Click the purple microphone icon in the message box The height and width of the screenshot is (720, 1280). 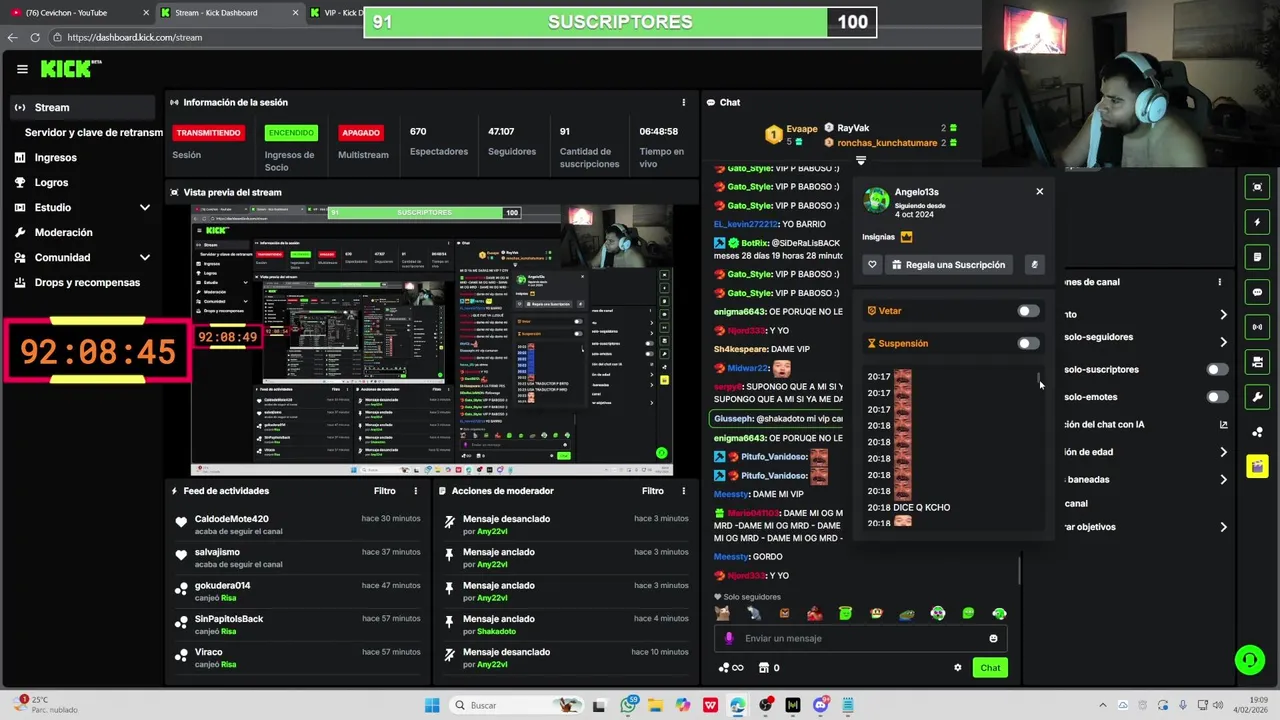[729, 638]
